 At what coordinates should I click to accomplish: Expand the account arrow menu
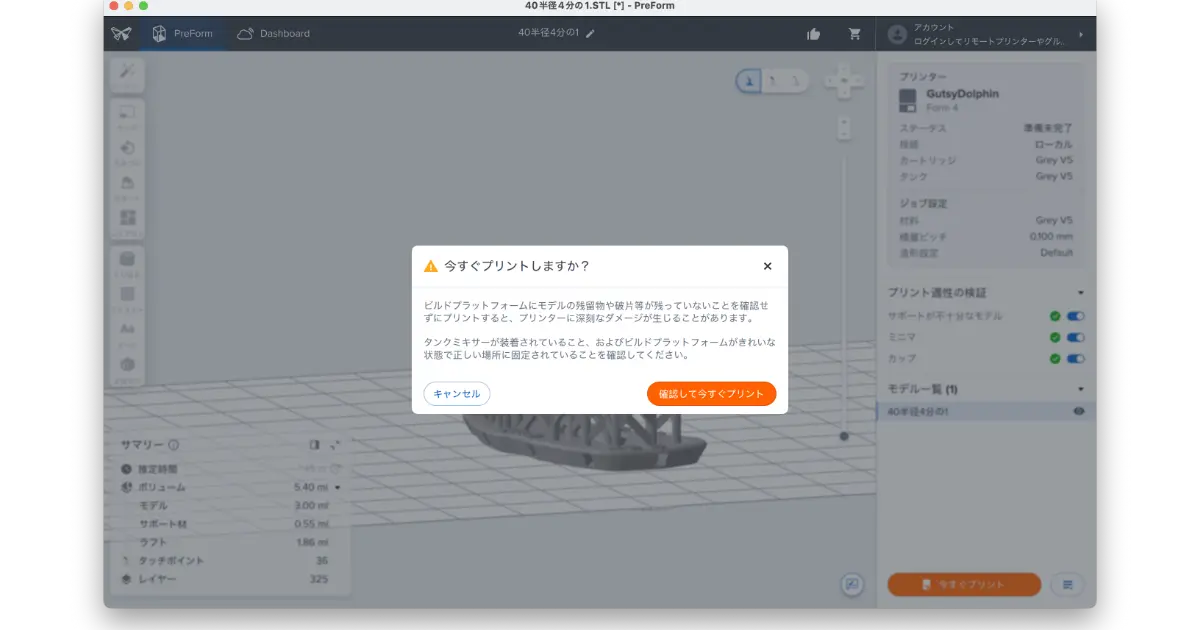pyautogui.click(x=1081, y=34)
